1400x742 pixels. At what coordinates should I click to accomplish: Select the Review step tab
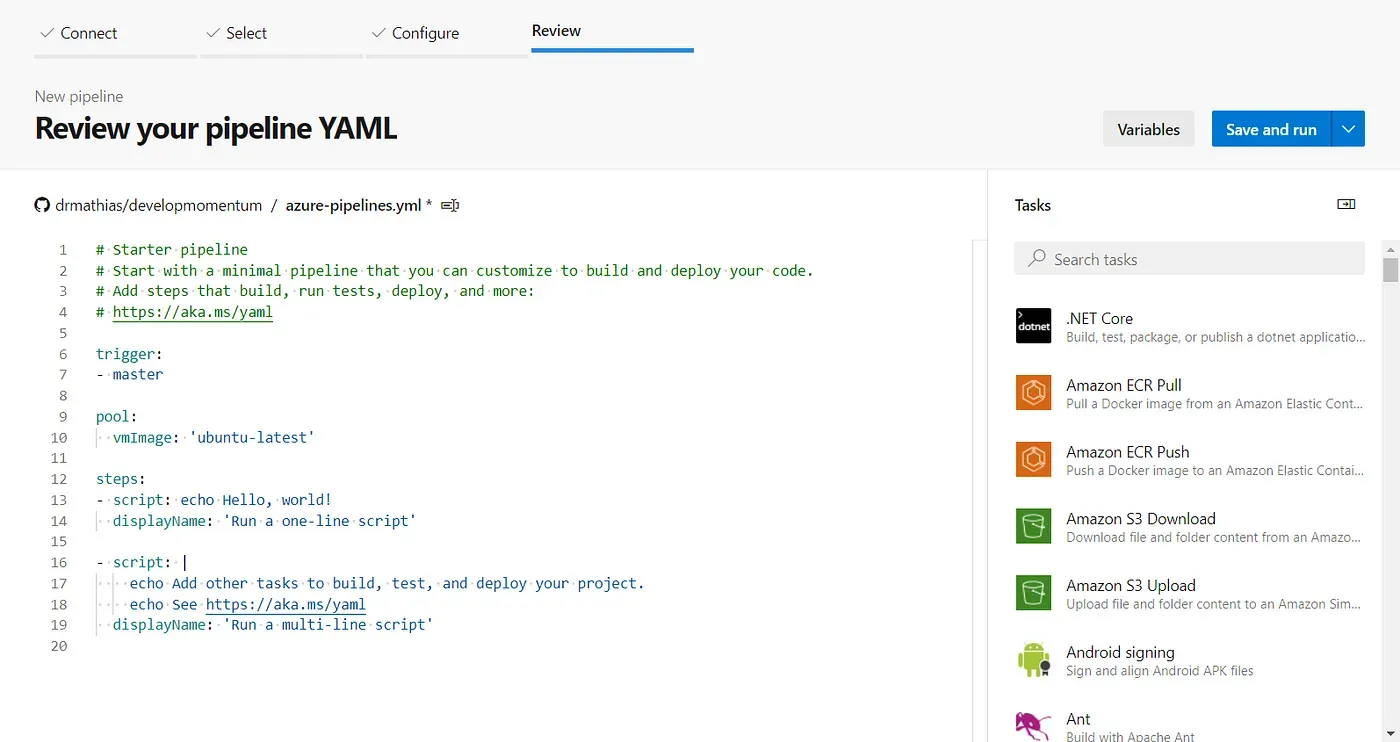click(612, 32)
